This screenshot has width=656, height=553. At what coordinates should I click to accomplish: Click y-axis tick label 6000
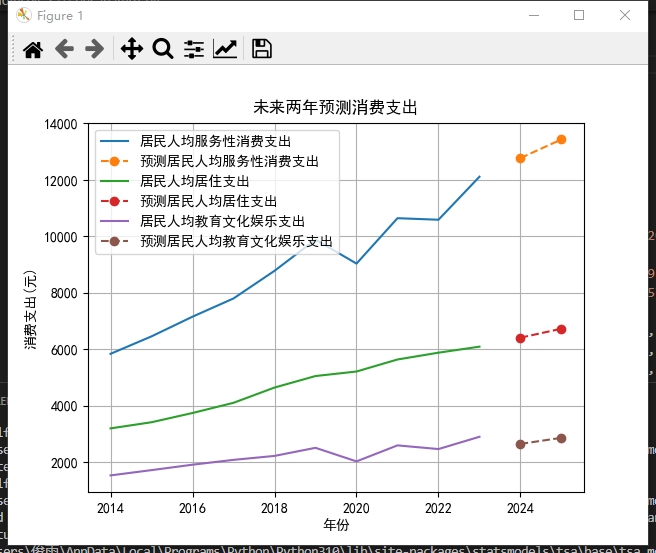point(64,350)
